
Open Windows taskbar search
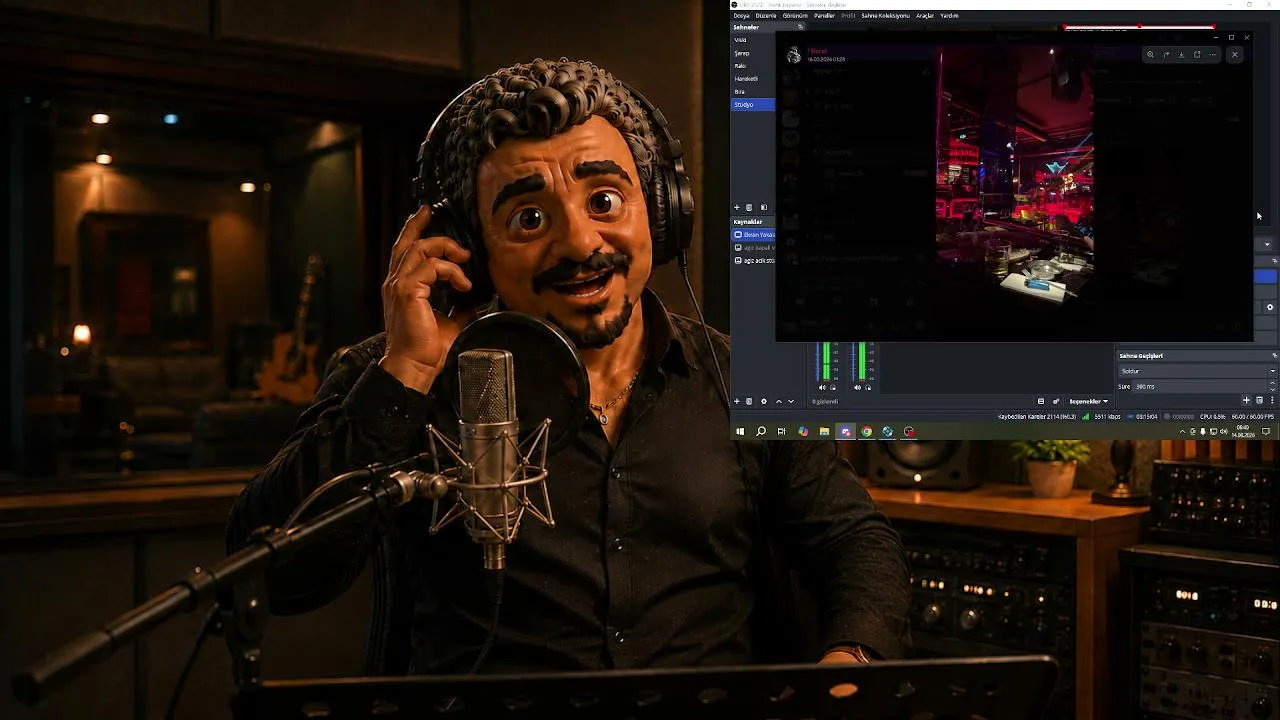tap(761, 432)
